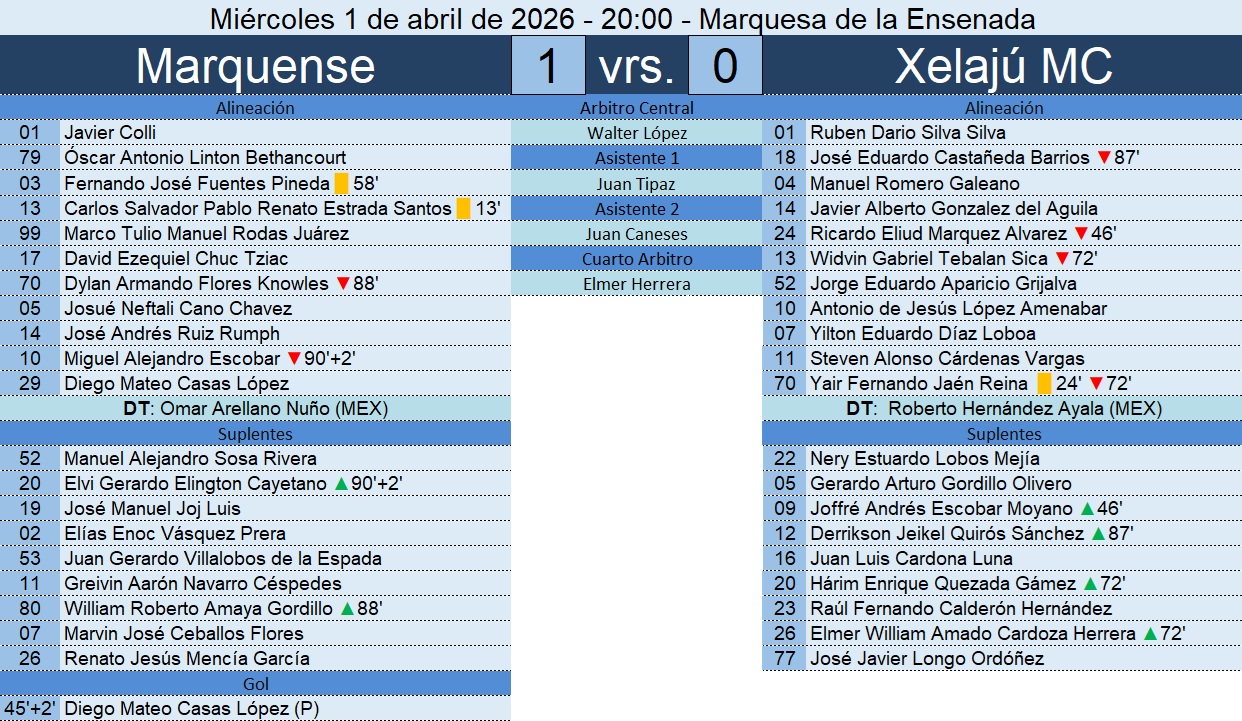Click the red arrow next to Miguel Alejandro Escobar
Viewport: 1242px width, 721px height.
point(294,359)
